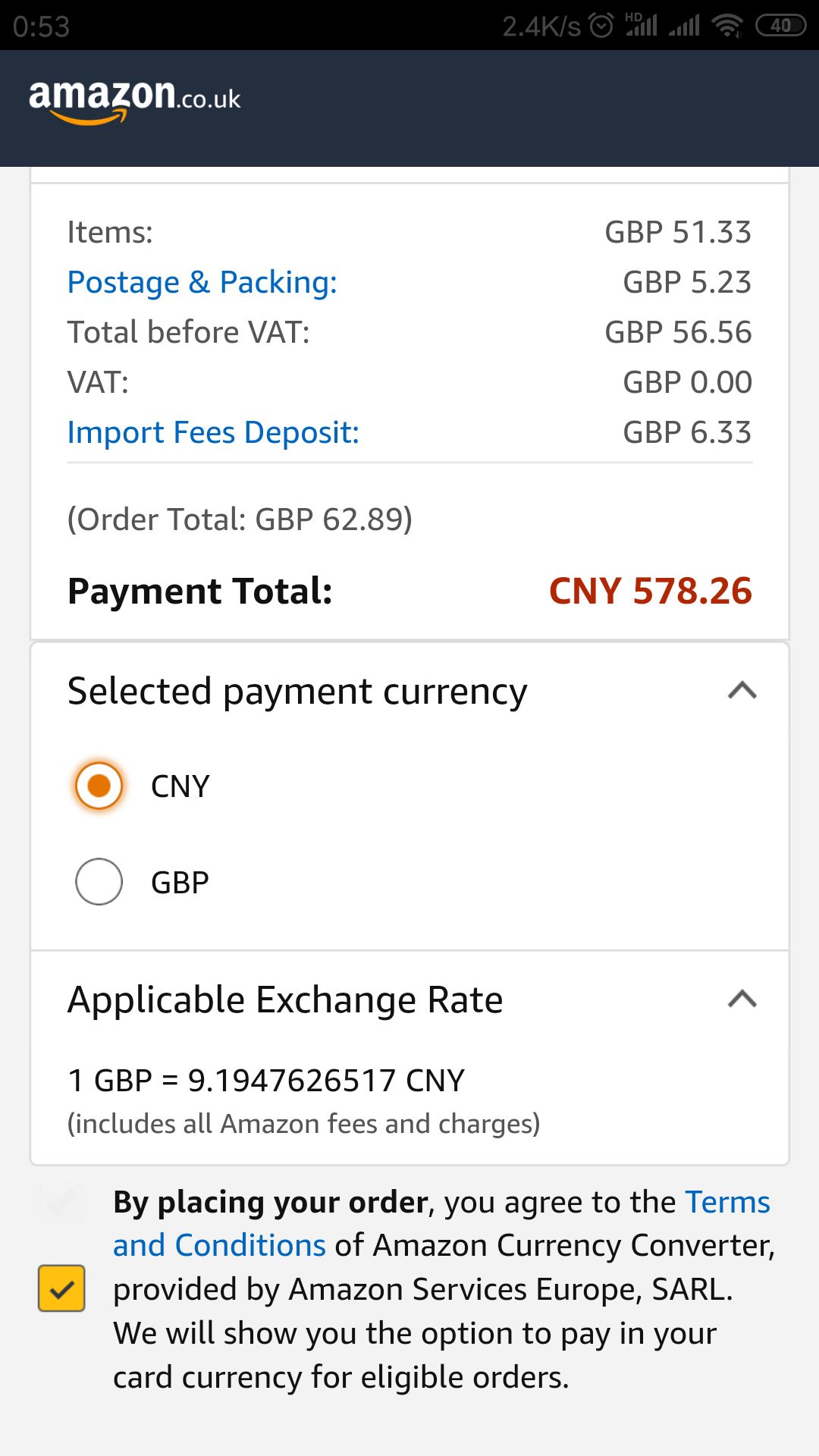819x1456 pixels.
Task: Tap the Wi-Fi signal status icon
Action: [727, 26]
